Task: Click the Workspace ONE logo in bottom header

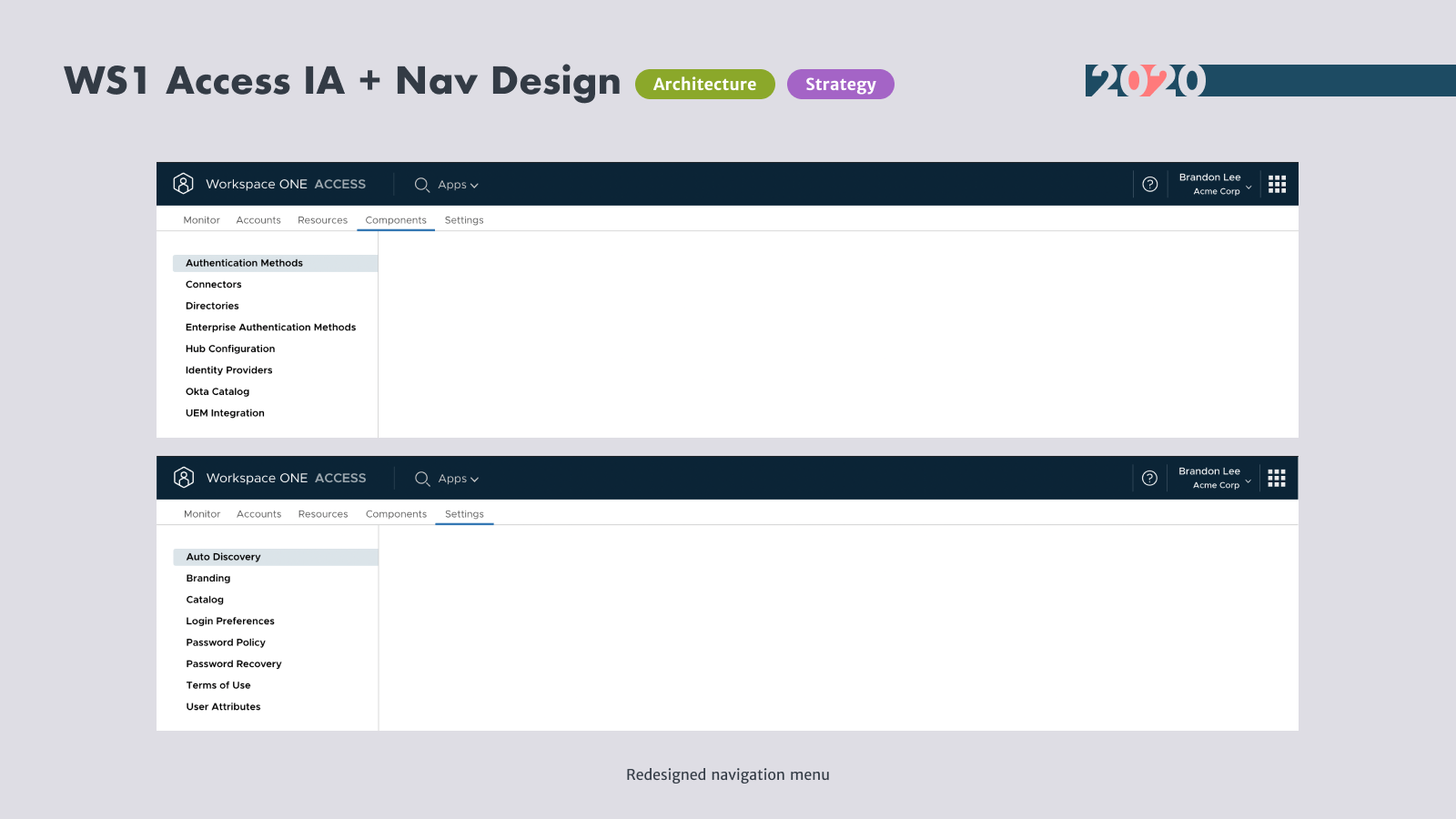Action: tap(184, 478)
